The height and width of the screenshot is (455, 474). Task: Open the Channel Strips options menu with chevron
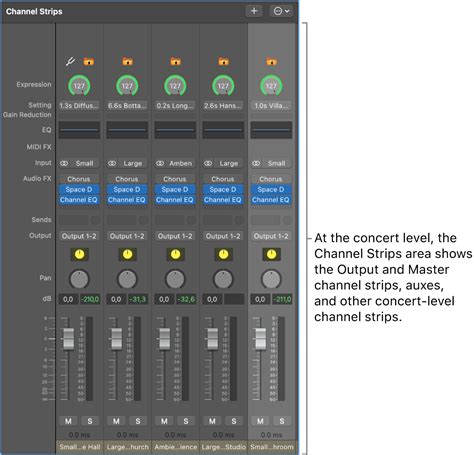click(x=281, y=11)
